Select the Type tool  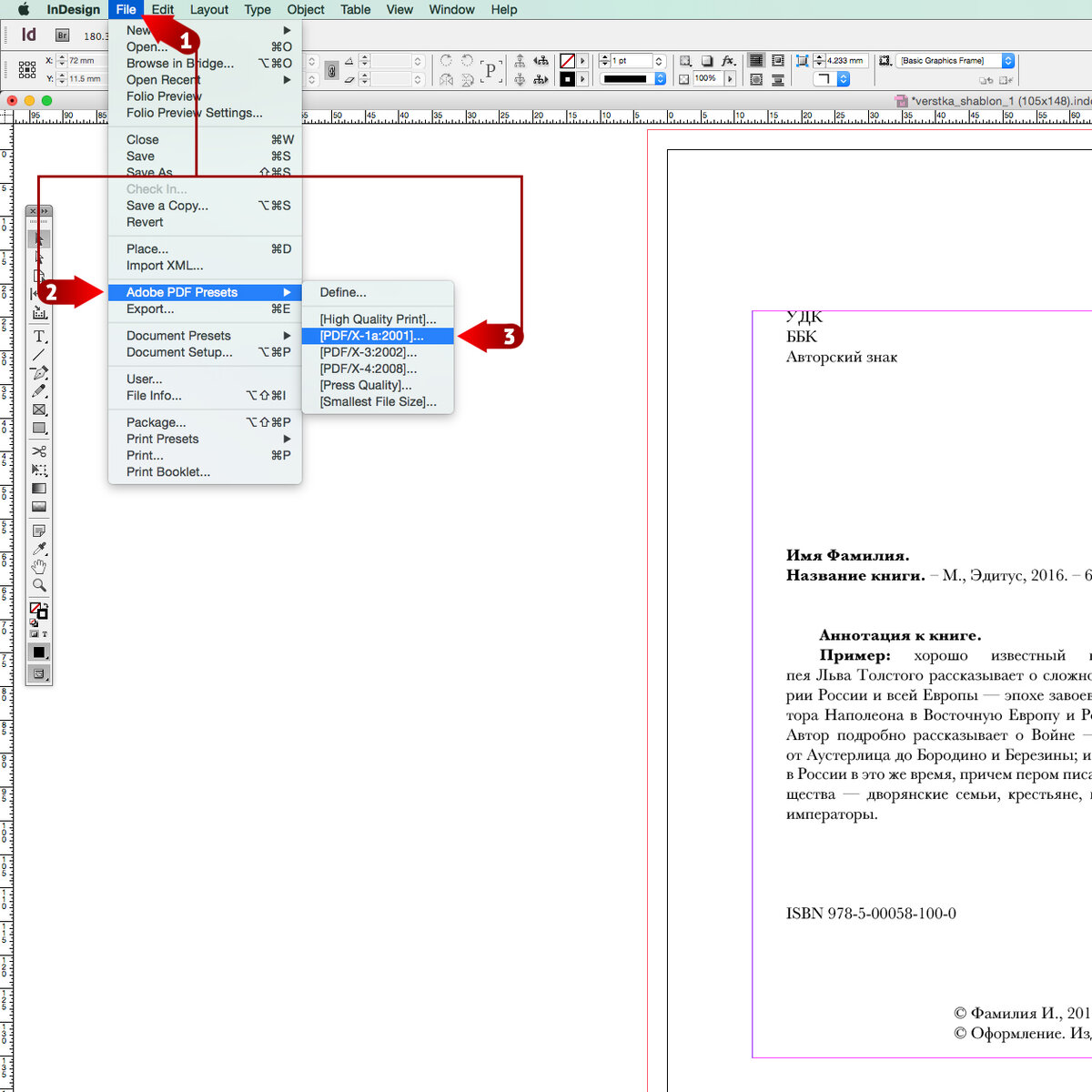coord(39,336)
